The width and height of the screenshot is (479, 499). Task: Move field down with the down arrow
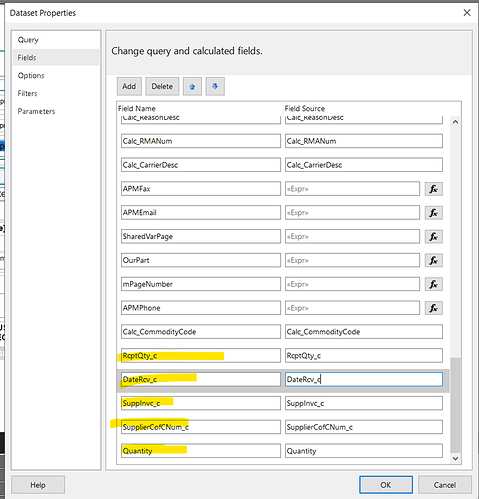[x=215, y=86]
